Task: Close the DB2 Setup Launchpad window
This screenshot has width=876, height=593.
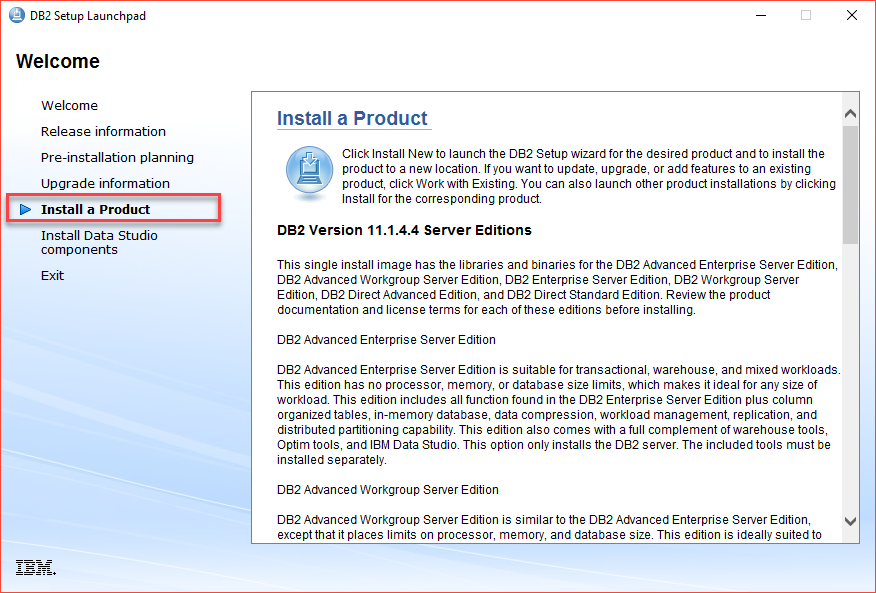Action: (x=851, y=15)
